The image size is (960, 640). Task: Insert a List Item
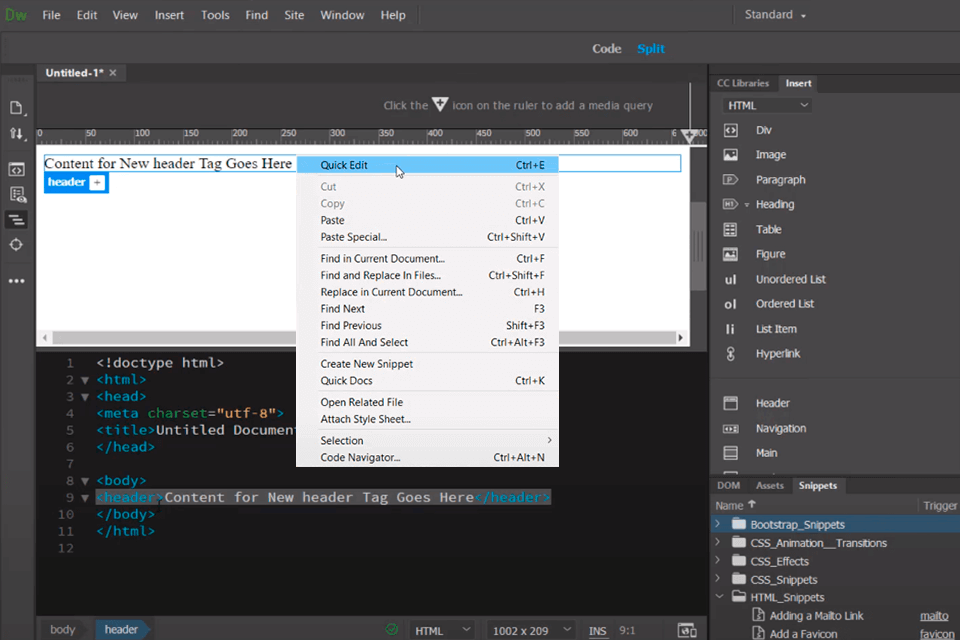click(776, 329)
